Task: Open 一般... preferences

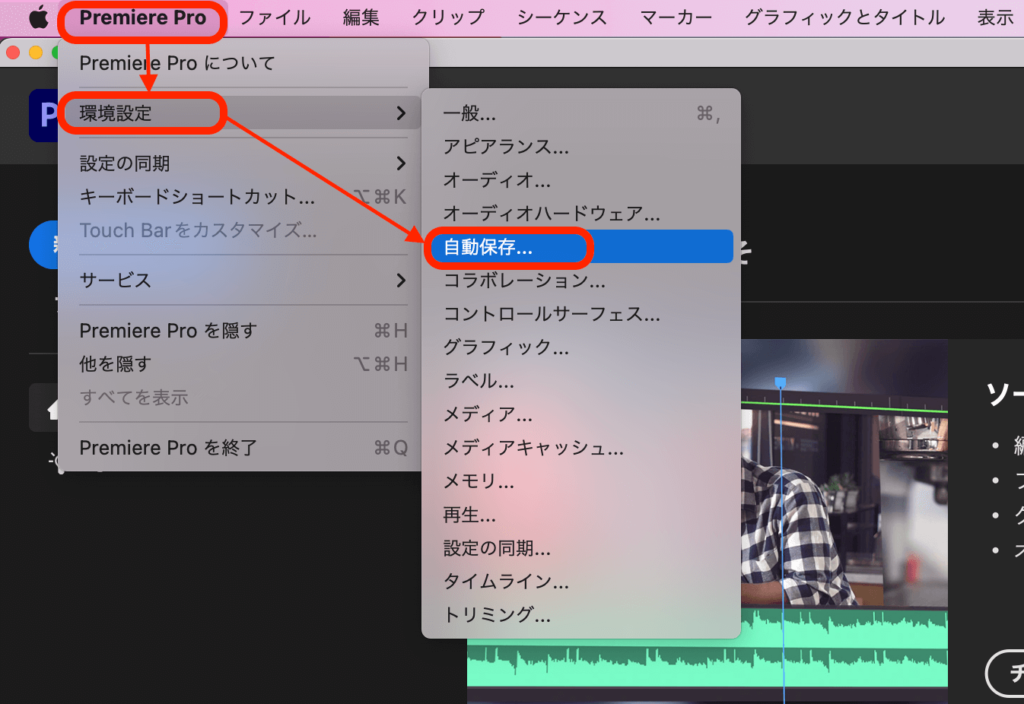Action: 581,114
